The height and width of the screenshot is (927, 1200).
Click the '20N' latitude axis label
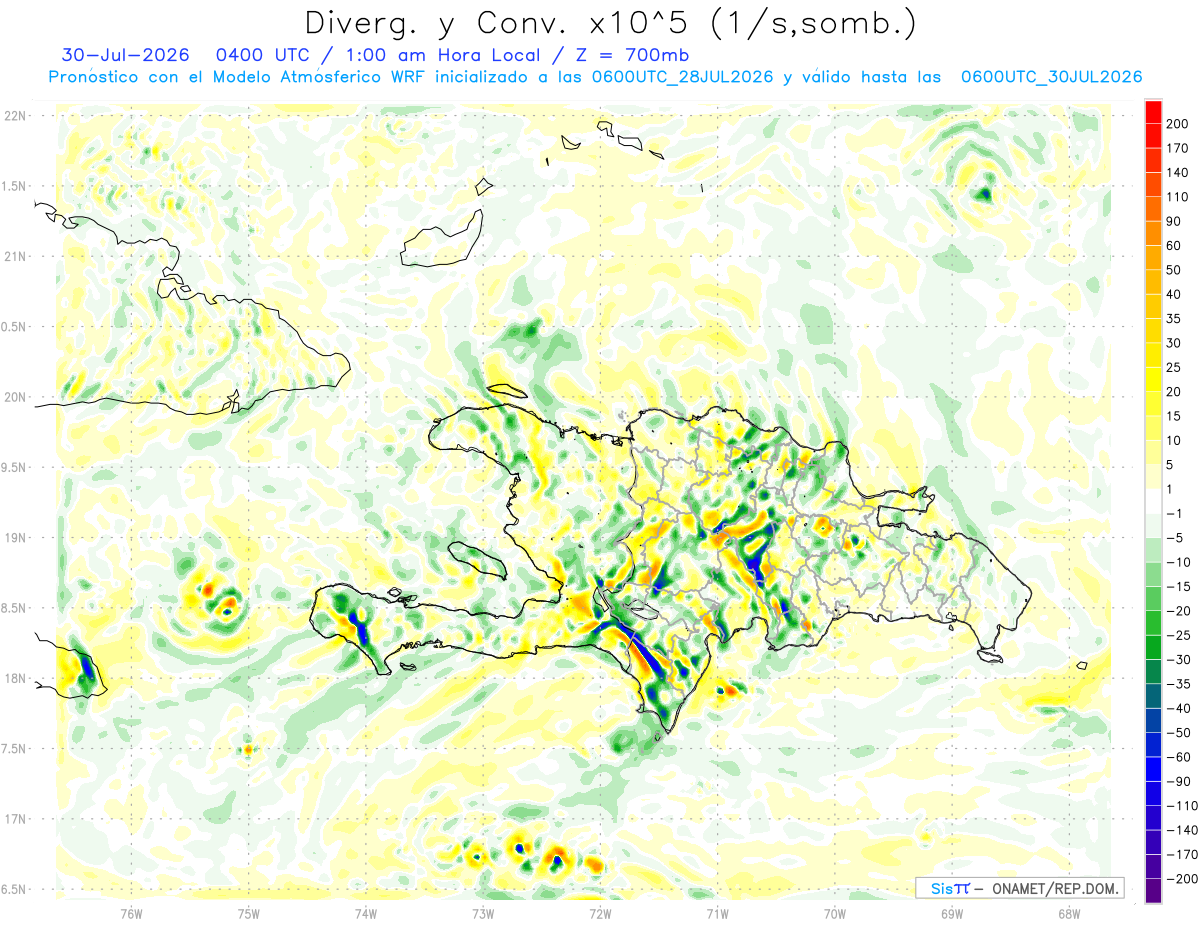click(x=15, y=397)
